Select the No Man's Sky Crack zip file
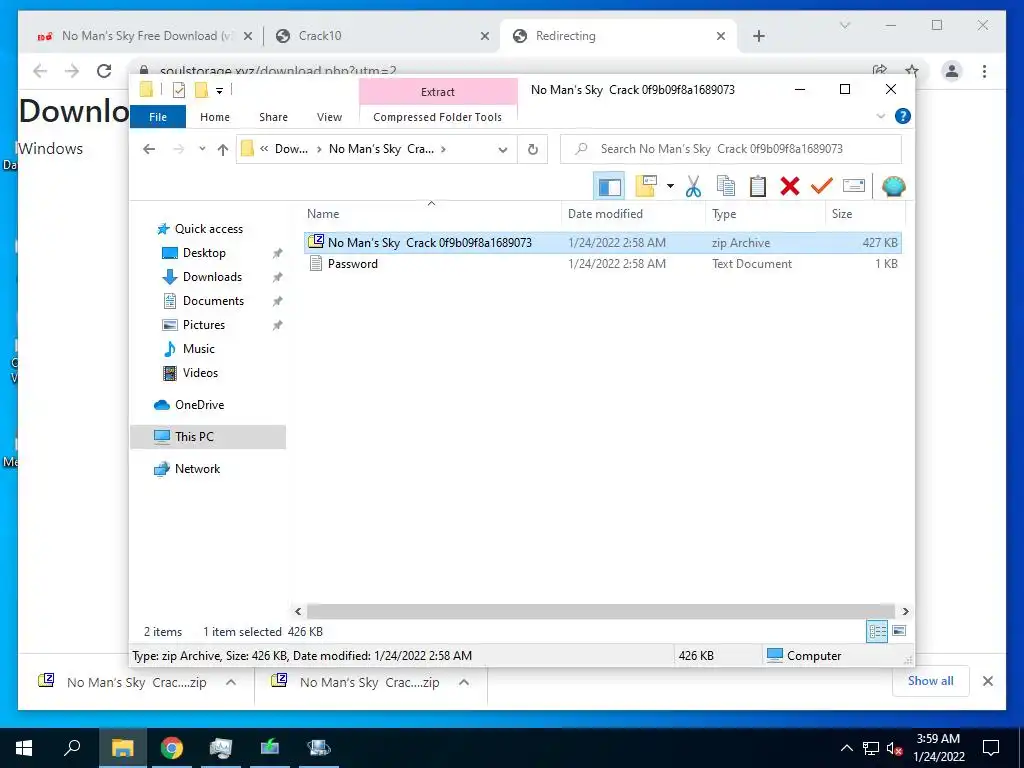Viewport: 1024px width, 768px height. [603, 242]
